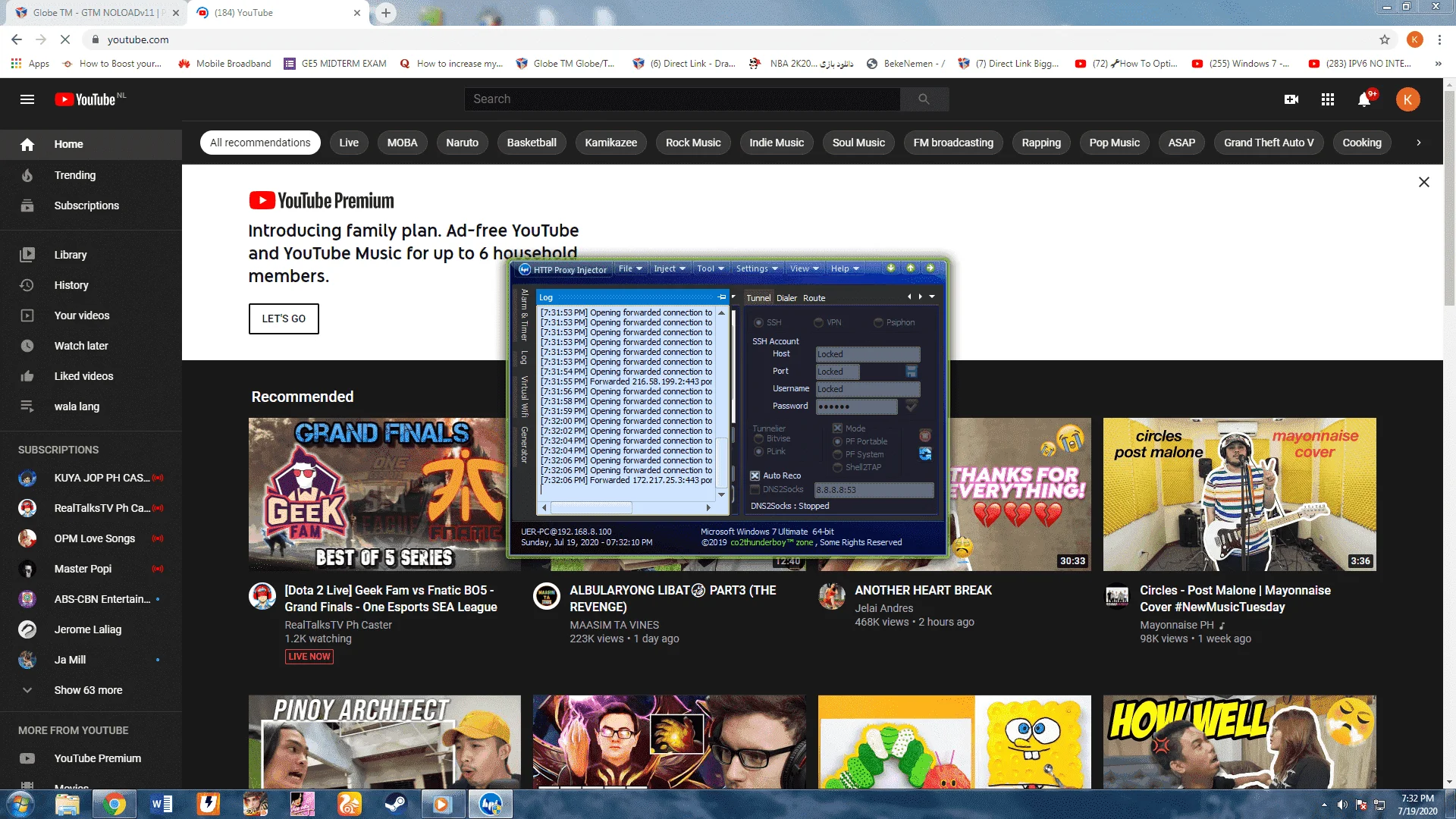1456x819 pixels.
Task: Expand the Chrome bookmarks overflow chevron
Action: coord(1439,64)
